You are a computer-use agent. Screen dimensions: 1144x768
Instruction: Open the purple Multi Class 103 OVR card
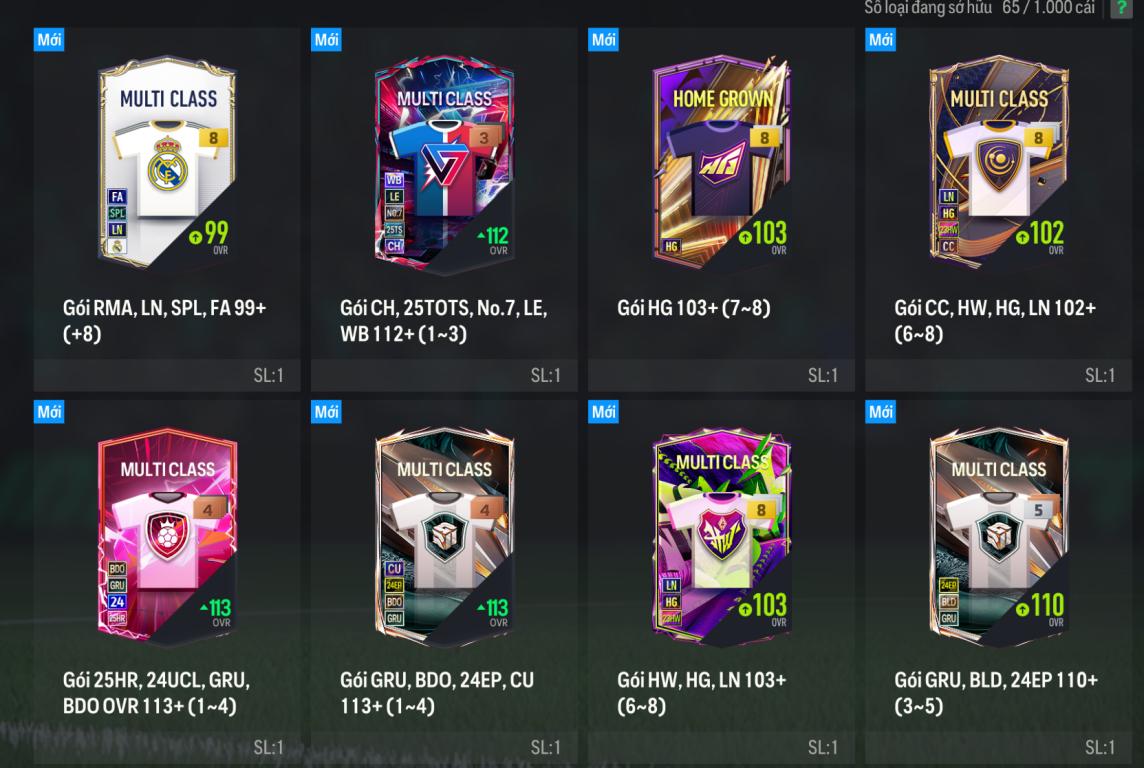coord(722,536)
